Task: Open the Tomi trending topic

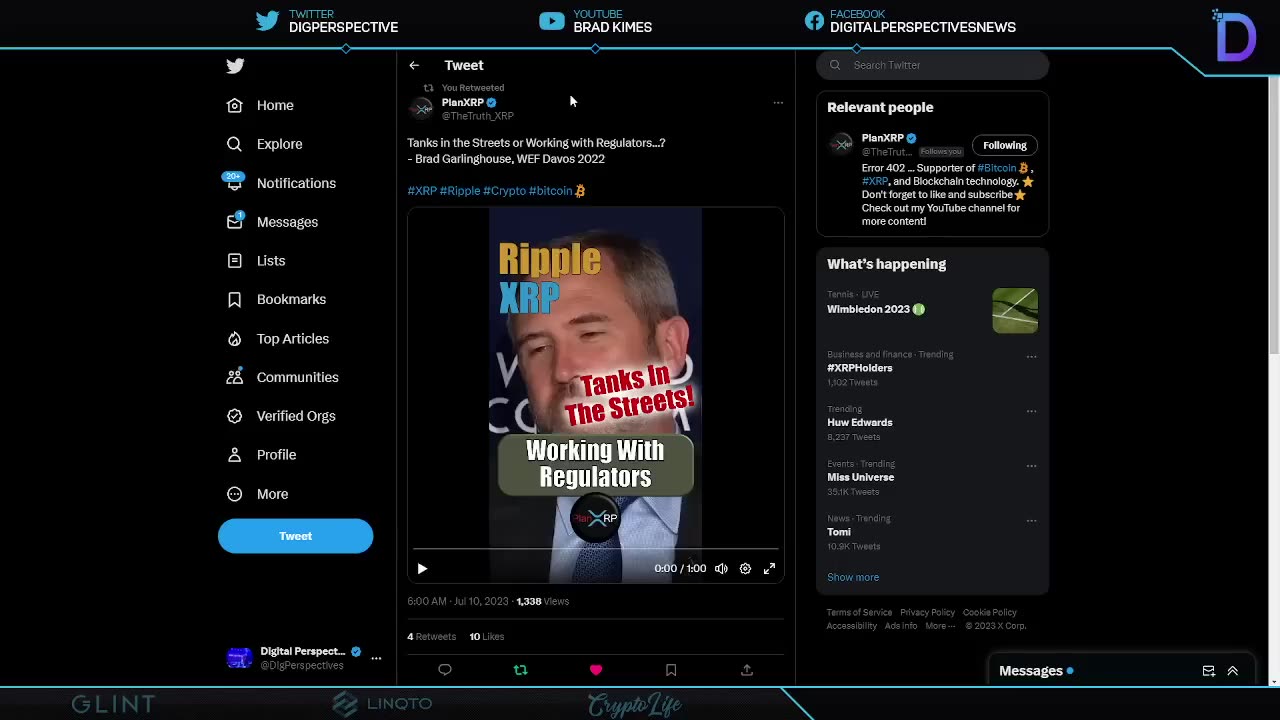Action: (x=839, y=532)
